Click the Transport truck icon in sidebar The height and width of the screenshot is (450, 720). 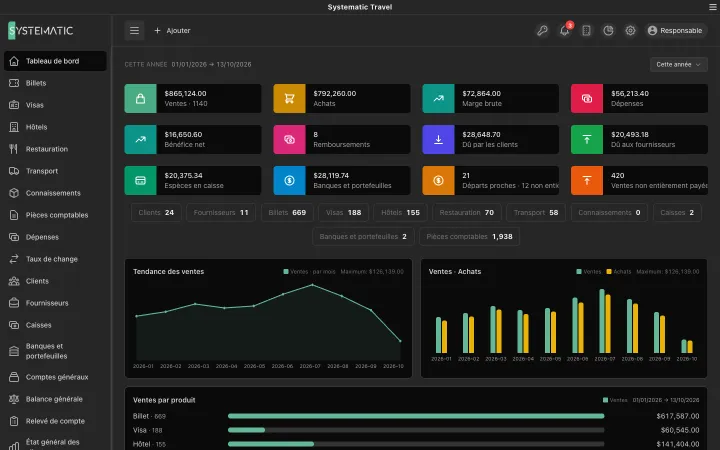coord(14,171)
